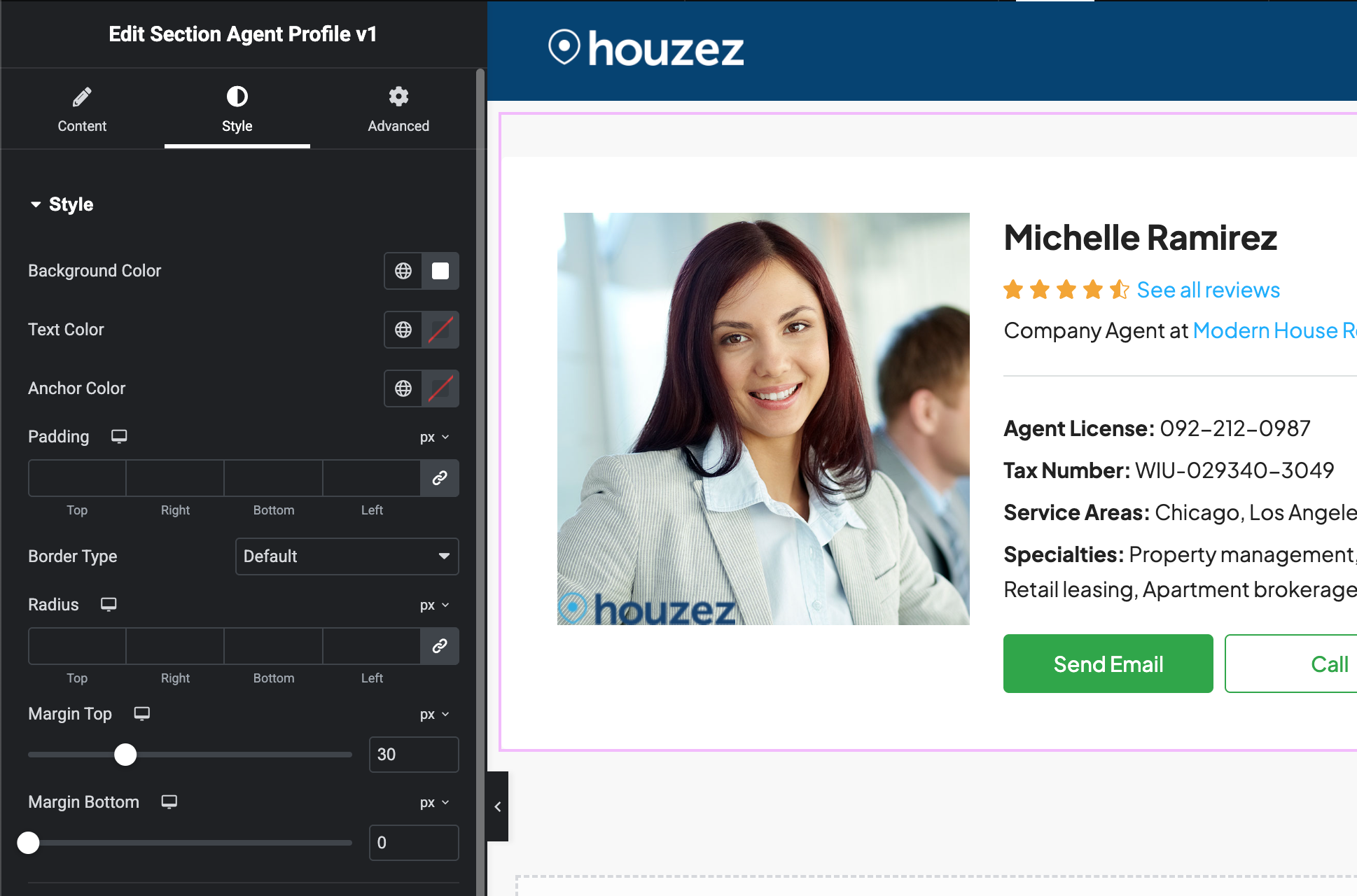Toggle linked values for Radius
This screenshot has width=1357, height=896.
440,646
